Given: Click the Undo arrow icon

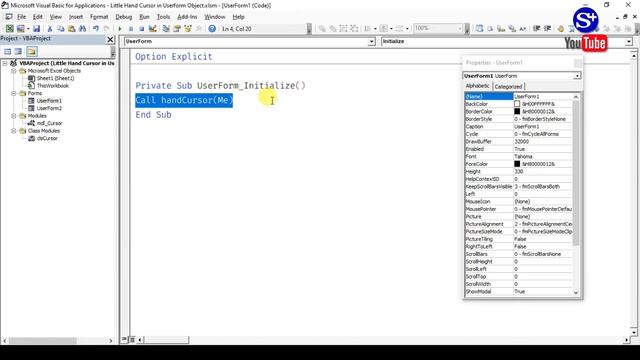Looking at the screenshot, I should click(x=96, y=29).
